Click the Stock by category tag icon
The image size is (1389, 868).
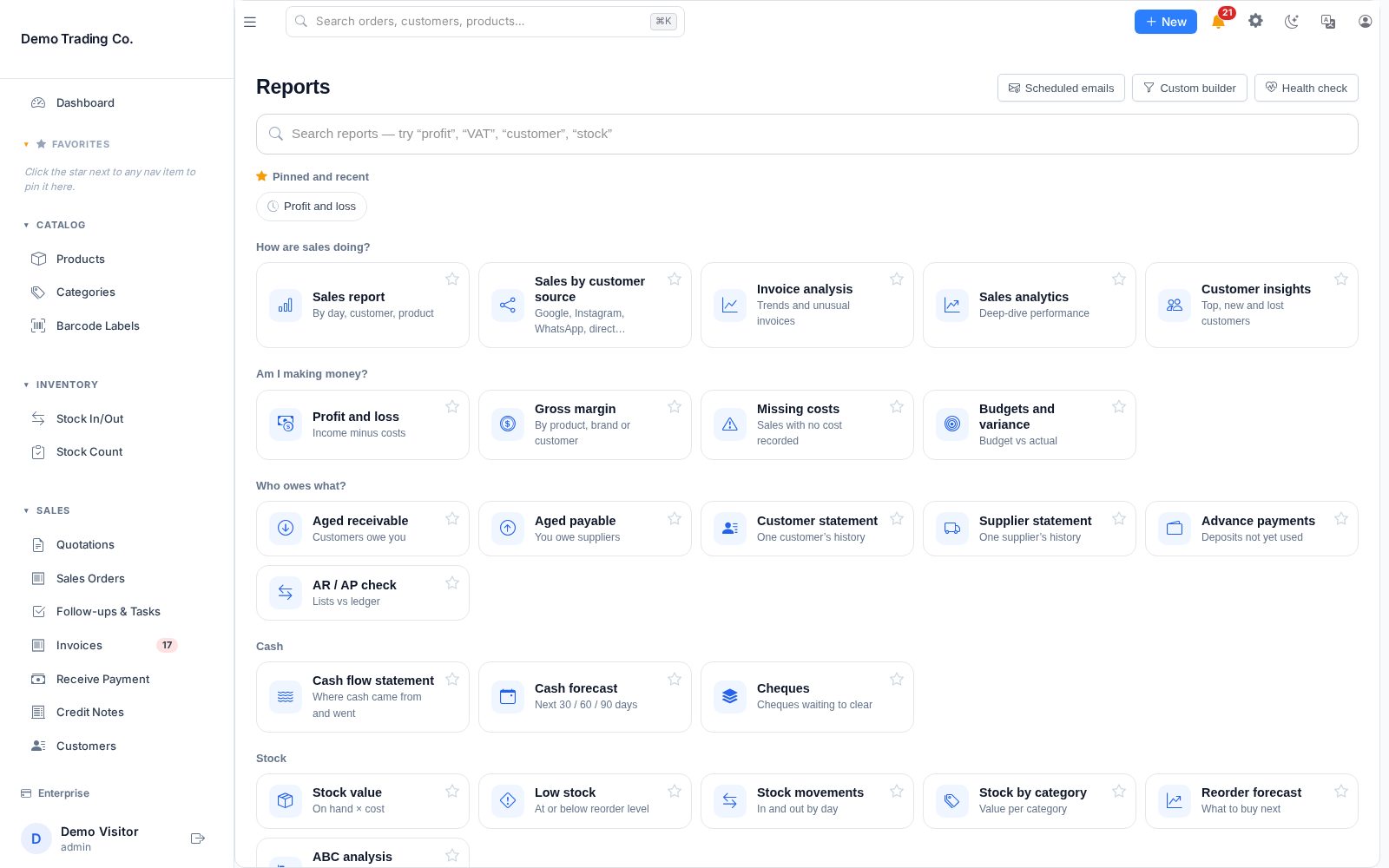(x=952, y=800)
